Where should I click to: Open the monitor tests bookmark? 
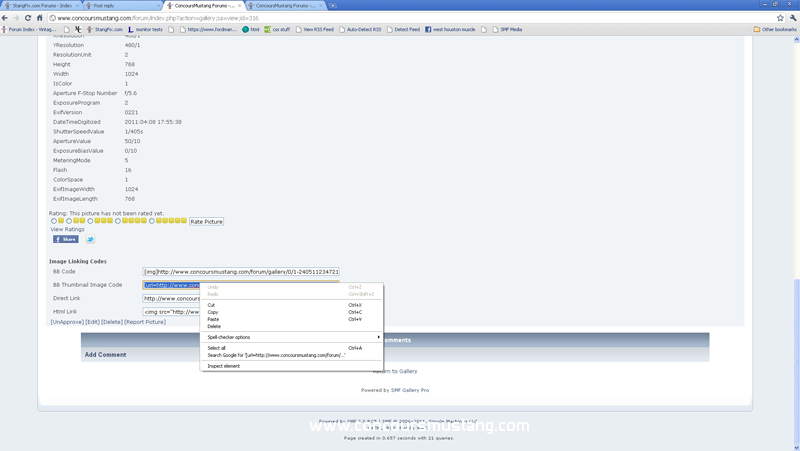coord(145,30)
